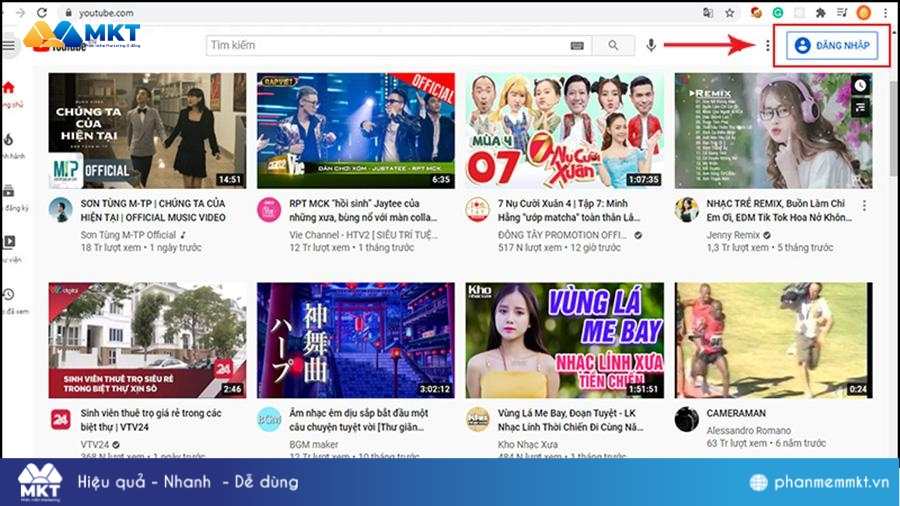This screenshot has height=506, width=900.
Task: Open 7 Nụ Cười Xuân 4 Tập 7 title
Action: [569, 211]
